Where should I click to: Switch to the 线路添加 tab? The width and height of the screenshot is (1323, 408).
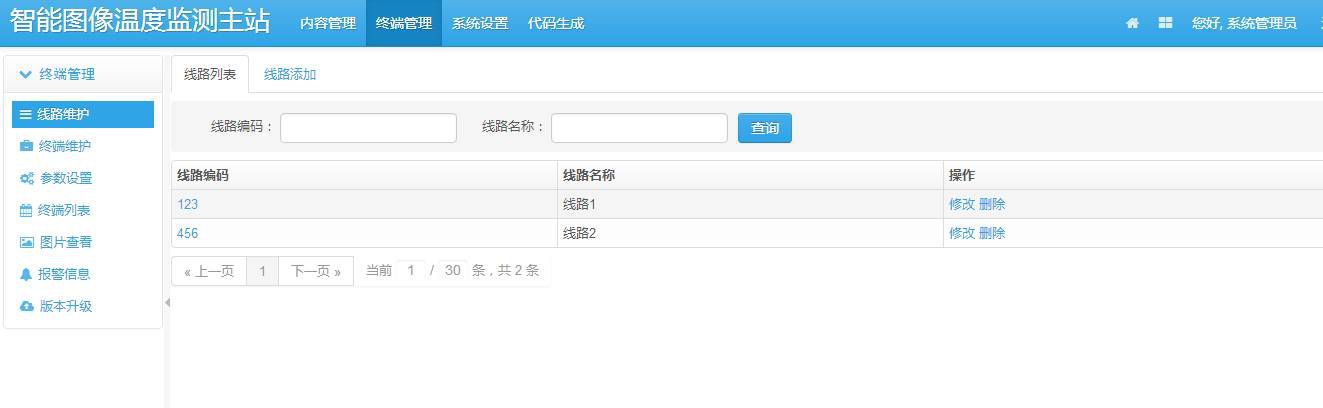[x=290, y=74]
